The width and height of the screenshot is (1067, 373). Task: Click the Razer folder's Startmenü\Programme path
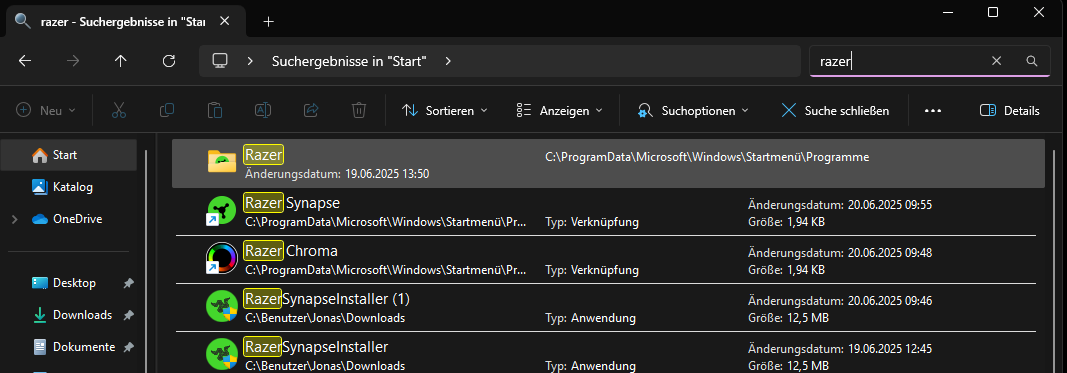point(707,157)
